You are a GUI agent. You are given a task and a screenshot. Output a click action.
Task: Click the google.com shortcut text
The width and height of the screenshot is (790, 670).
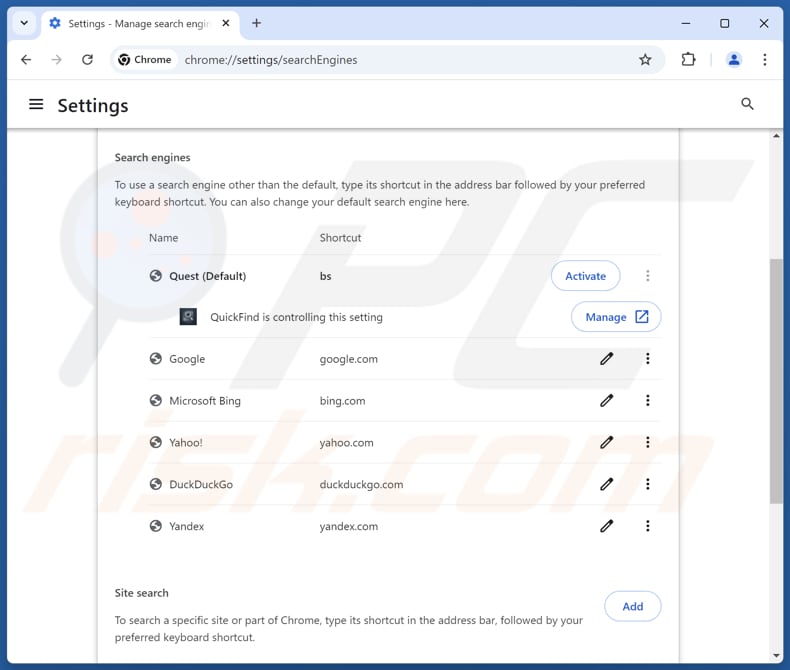[349, 359]
